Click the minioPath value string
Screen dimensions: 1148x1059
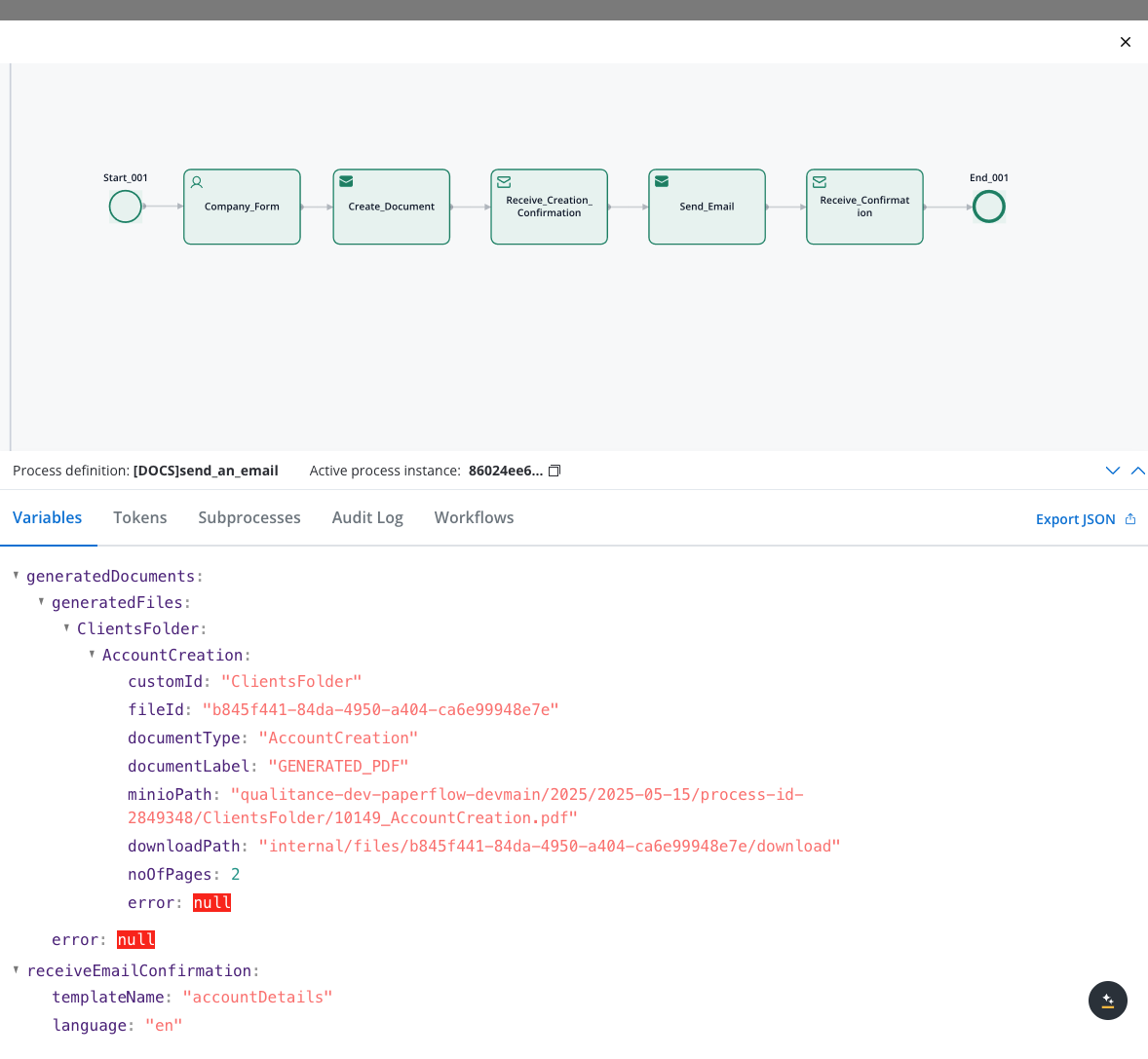[x=466, y=806]
